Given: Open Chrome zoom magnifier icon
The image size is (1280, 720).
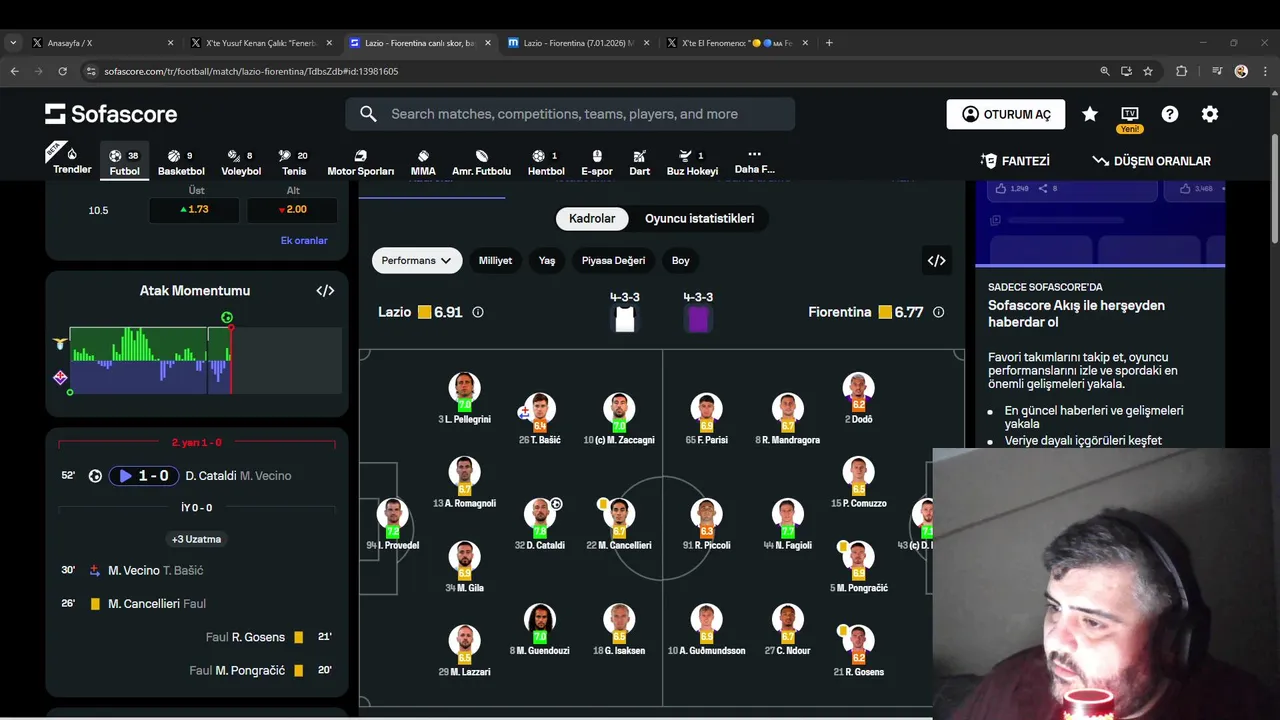Looking at the screenshot, I should [1105, 71].
